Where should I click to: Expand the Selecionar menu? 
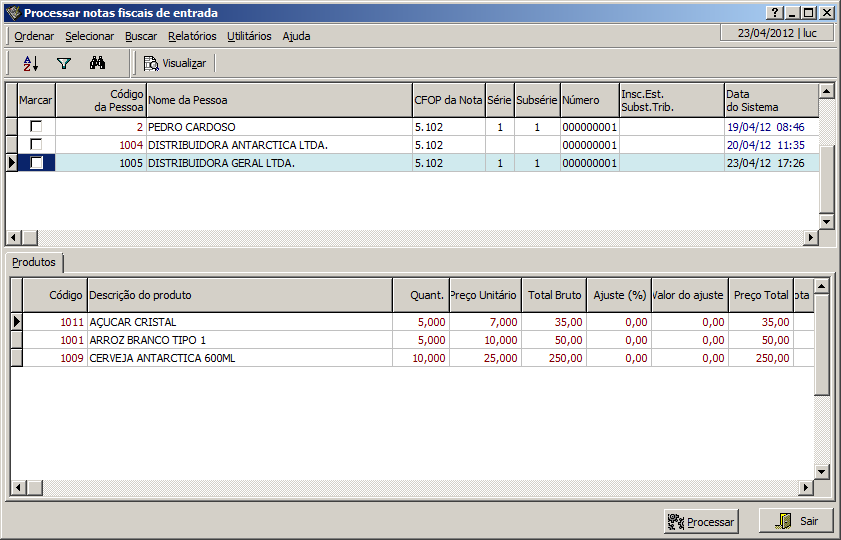(x=90, y=36)
